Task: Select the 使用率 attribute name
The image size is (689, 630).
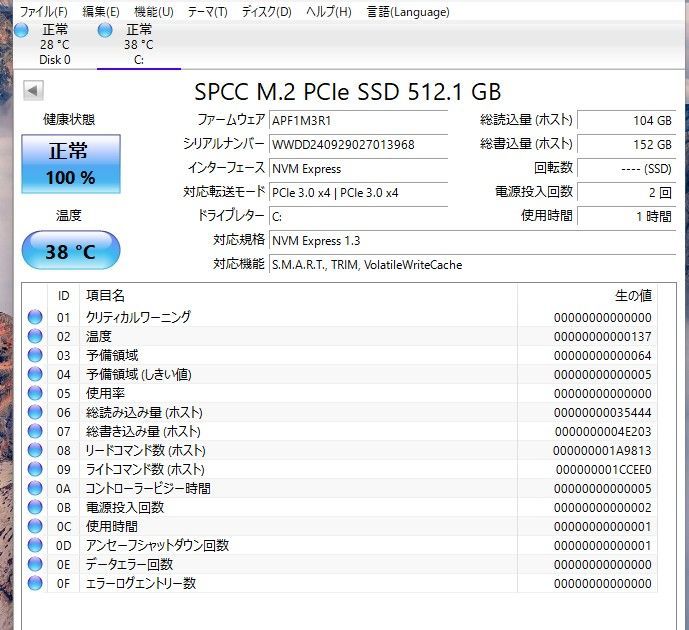Action: tap(105, 393)
